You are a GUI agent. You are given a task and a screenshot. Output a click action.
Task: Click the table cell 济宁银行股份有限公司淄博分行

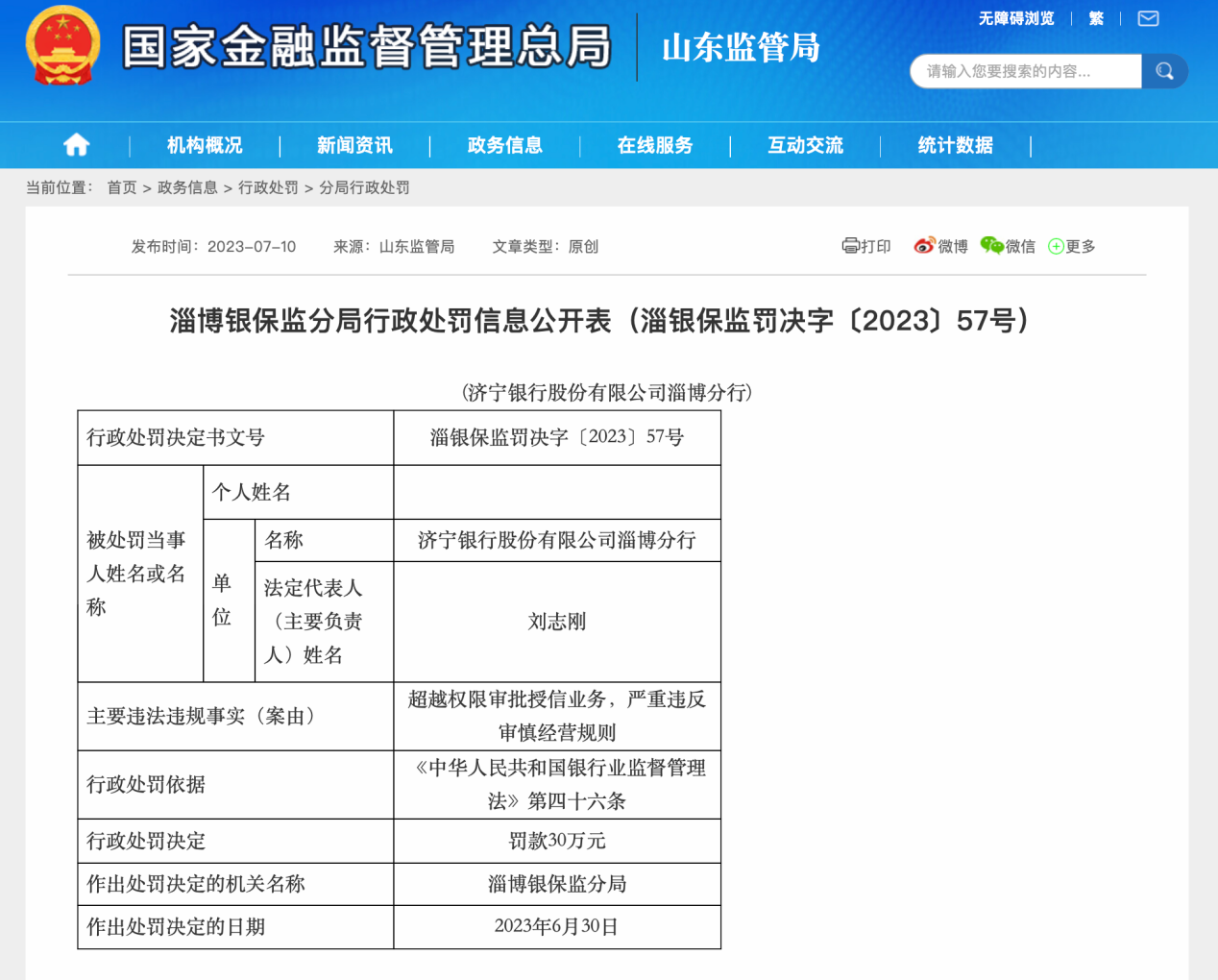click(x=557, y=541)
